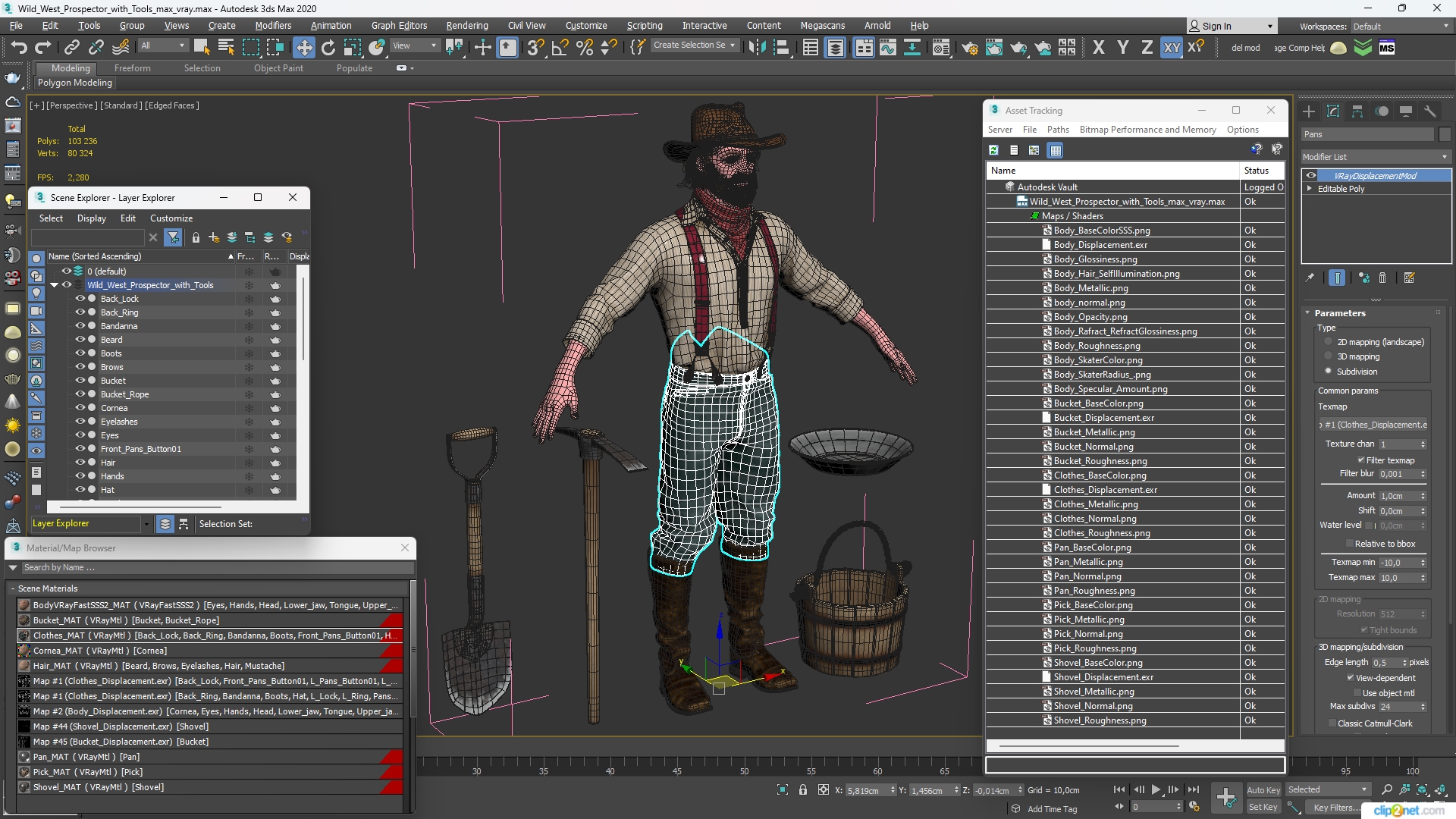Open Customize menu in Scene Explorer

pyautogui.click(x=171, y=218)
